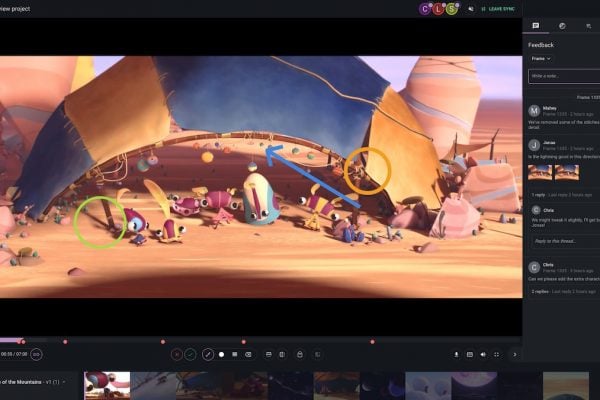Select the sixth filmstrip thumbnail
Image resolution: width=600 pixels, height=400 pixels.
[x=337, y=386]
